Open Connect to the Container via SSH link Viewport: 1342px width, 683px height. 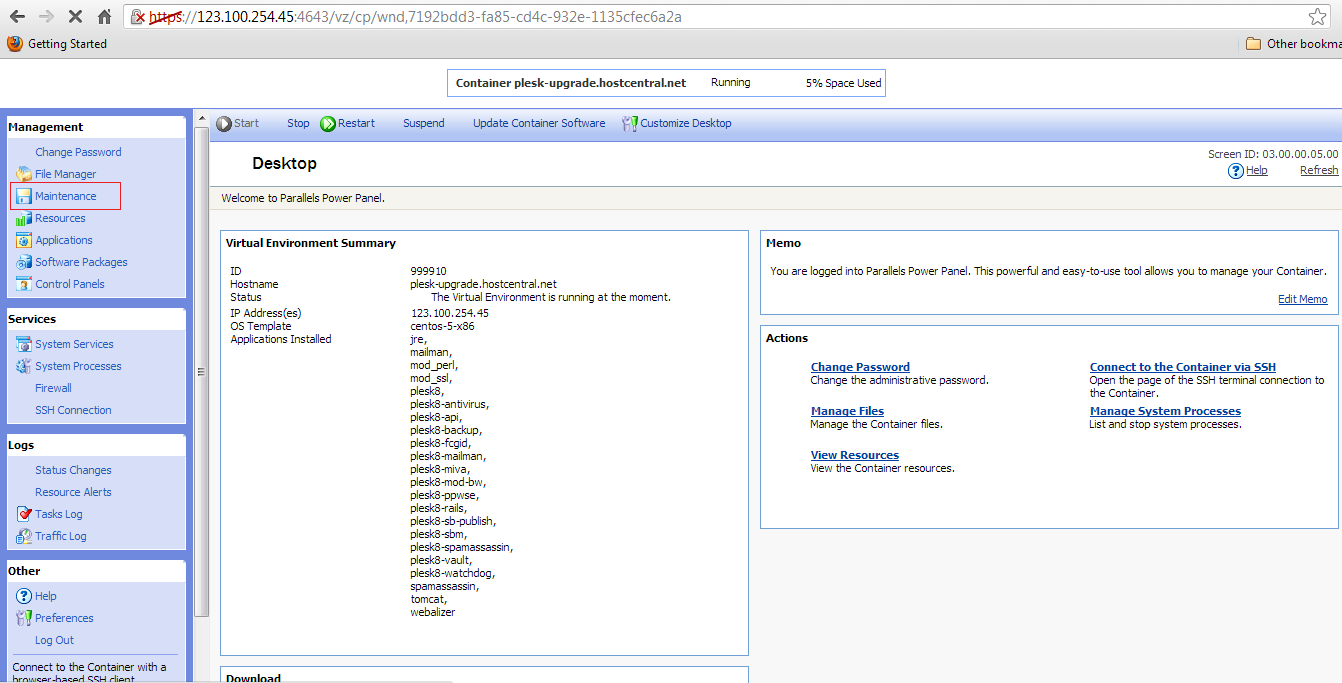click(x=1183, y=367)
